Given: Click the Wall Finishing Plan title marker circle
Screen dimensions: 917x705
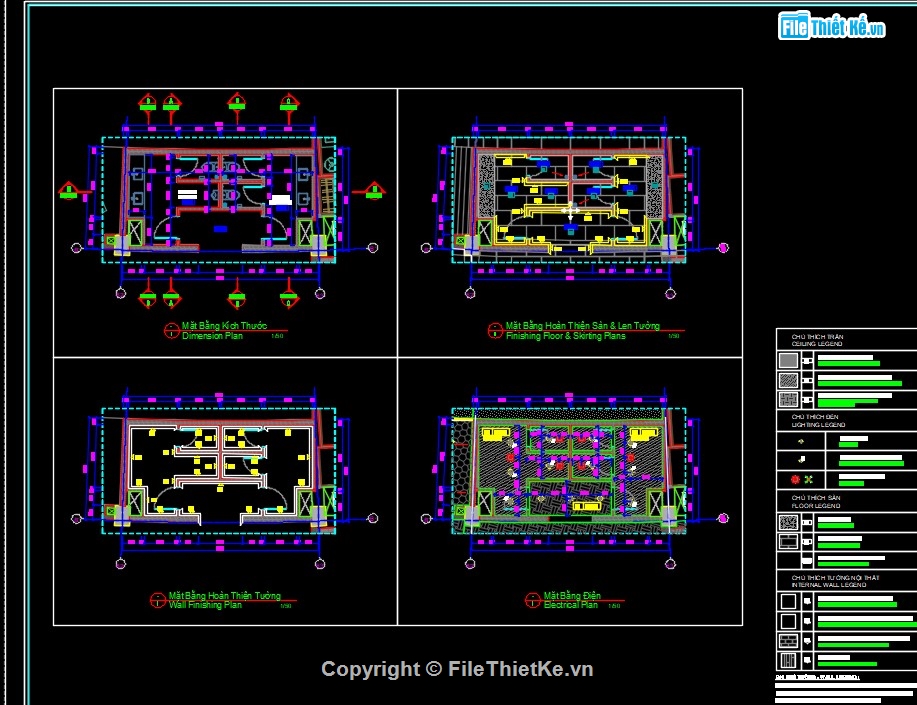Looking at the screenshot, I should pyautogui.click(x=157, y=600).
